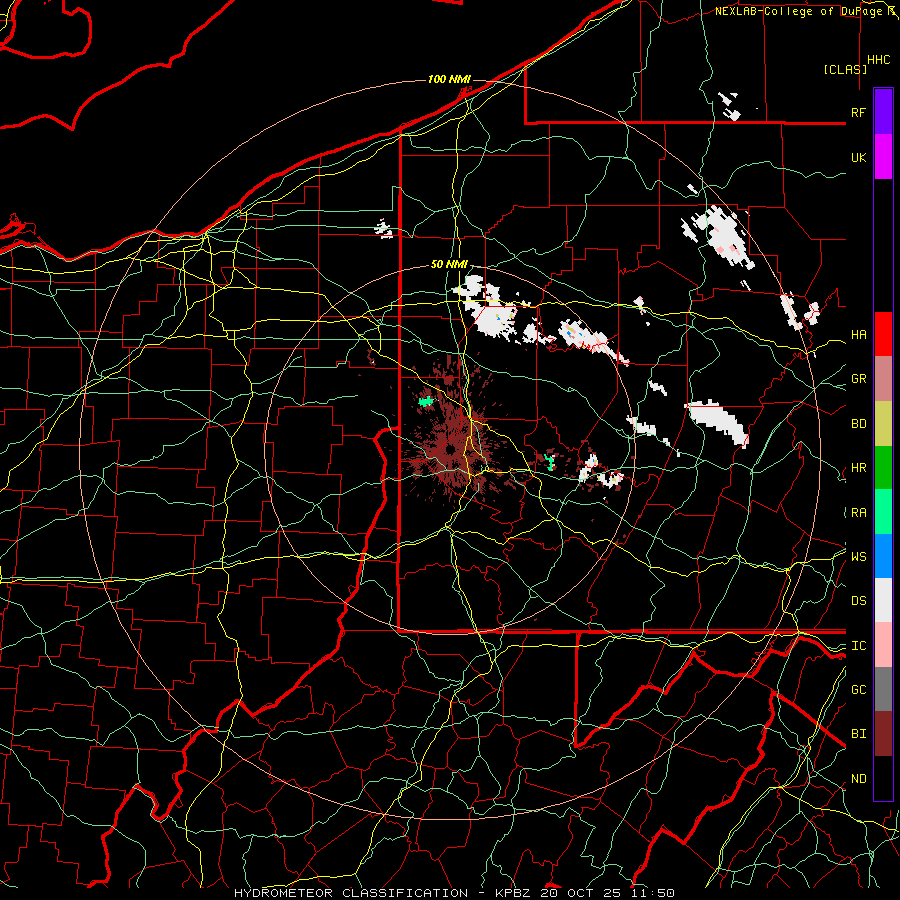The height and width of the screenshot is (900, 900).
Task: Click the NEXLAB-College of DuPage header text
Action: click(x=800, y=11)
